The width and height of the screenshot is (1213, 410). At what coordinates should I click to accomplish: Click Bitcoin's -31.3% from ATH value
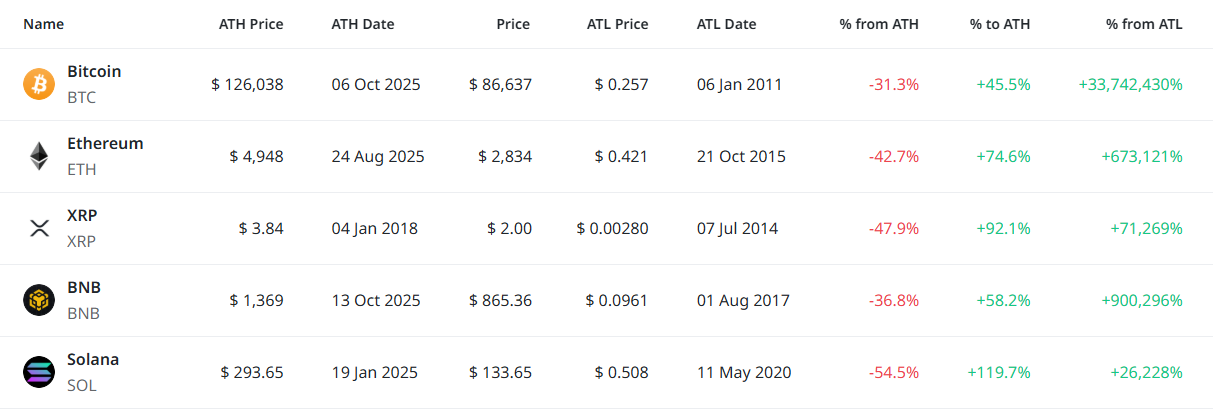point(894,85)
